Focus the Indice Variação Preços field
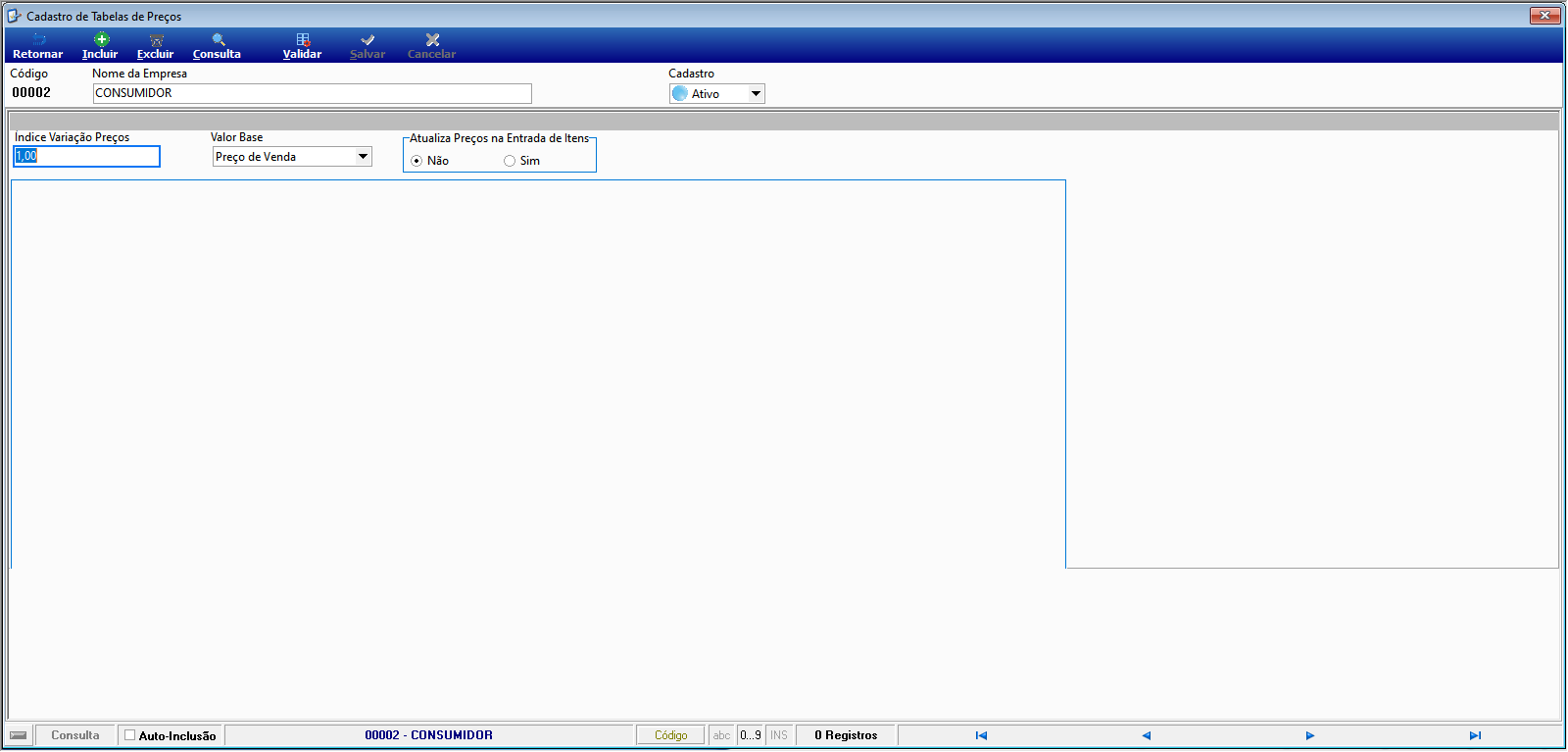 point(86,156)
